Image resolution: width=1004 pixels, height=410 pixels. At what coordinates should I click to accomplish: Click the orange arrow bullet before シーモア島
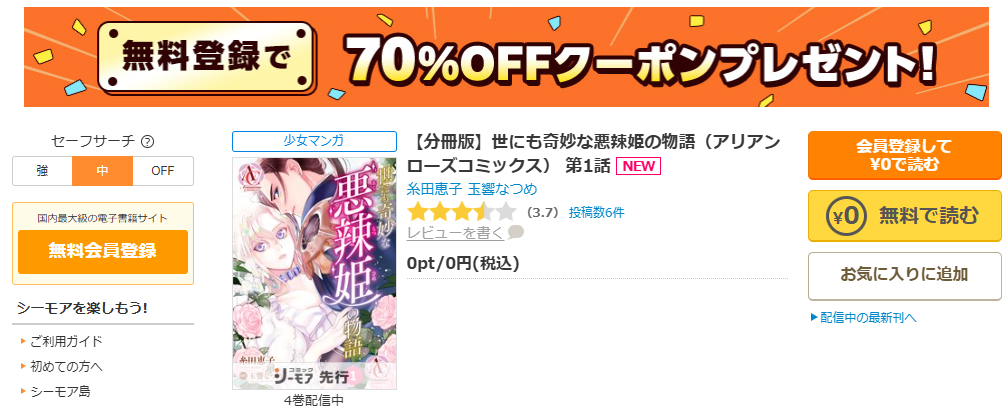pyautogui.click(x=23, y=391)
